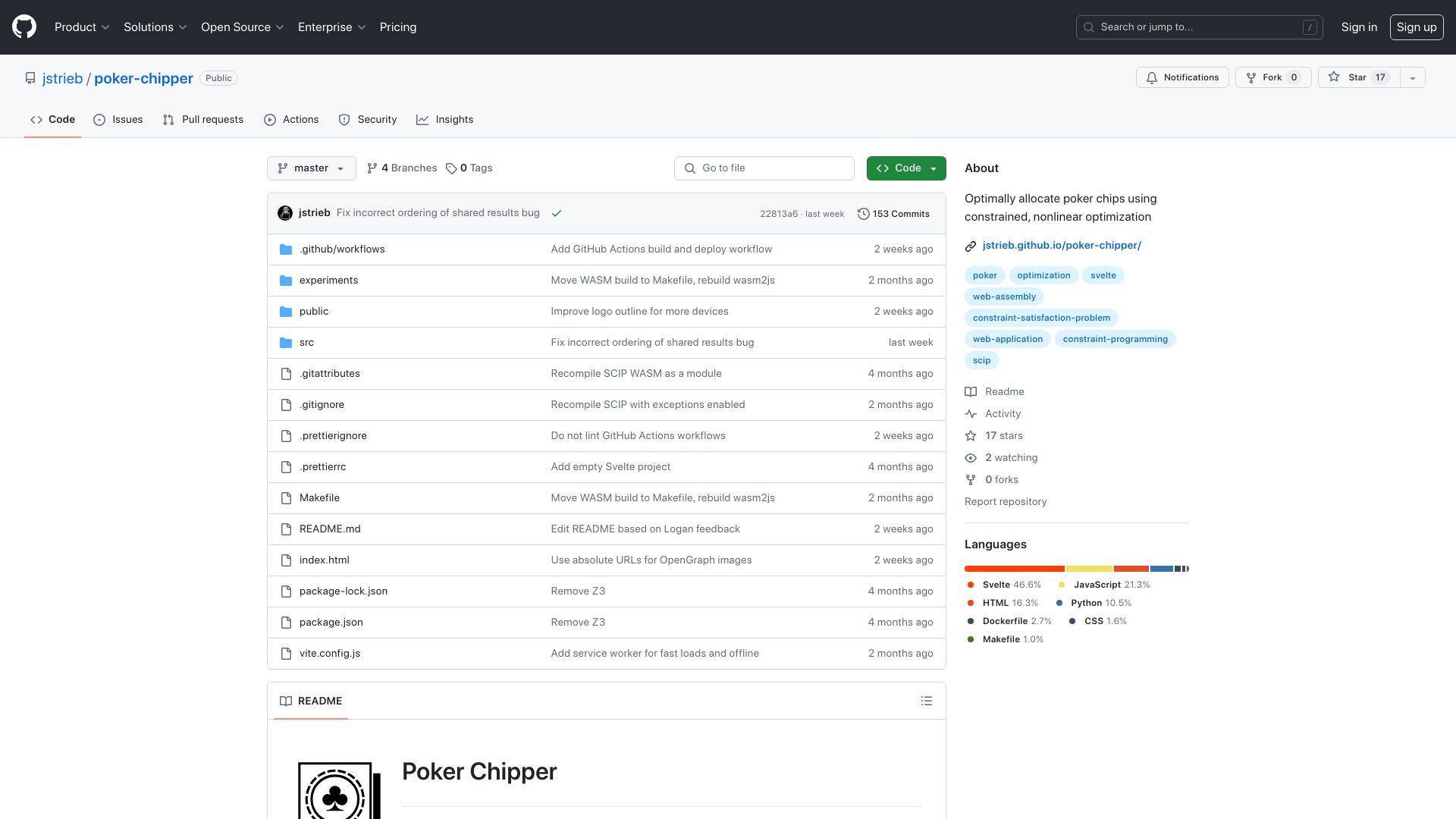The image size is (1456, 819).
Task: Click the Go to file input field
Action: pyautogui.click(x=764, y=168)
